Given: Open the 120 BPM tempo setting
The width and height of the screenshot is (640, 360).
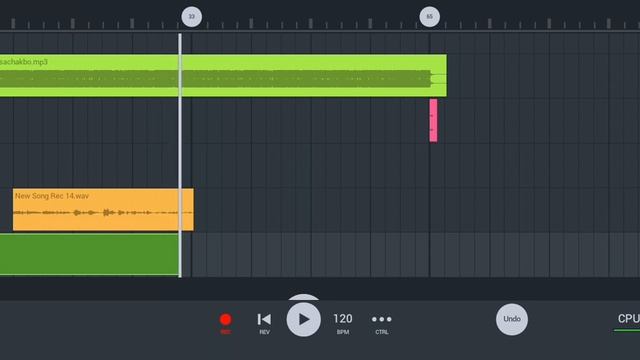Looking at the screenshot, I should tap(343, 324).
